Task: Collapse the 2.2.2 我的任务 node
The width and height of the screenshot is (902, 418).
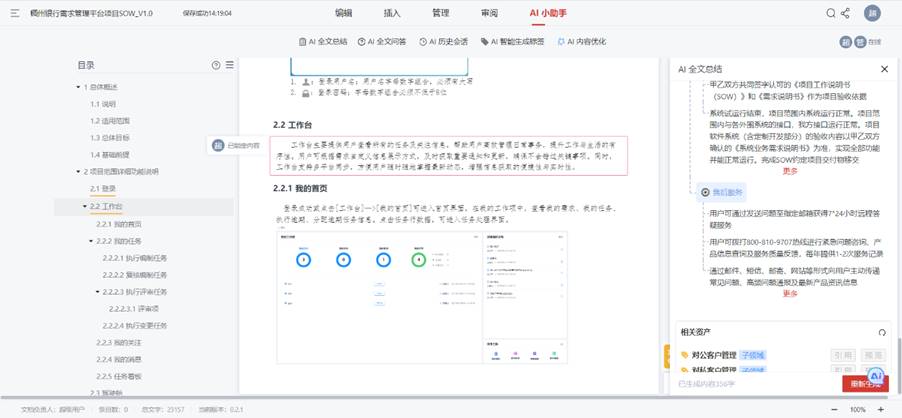Action: (91, 241)
